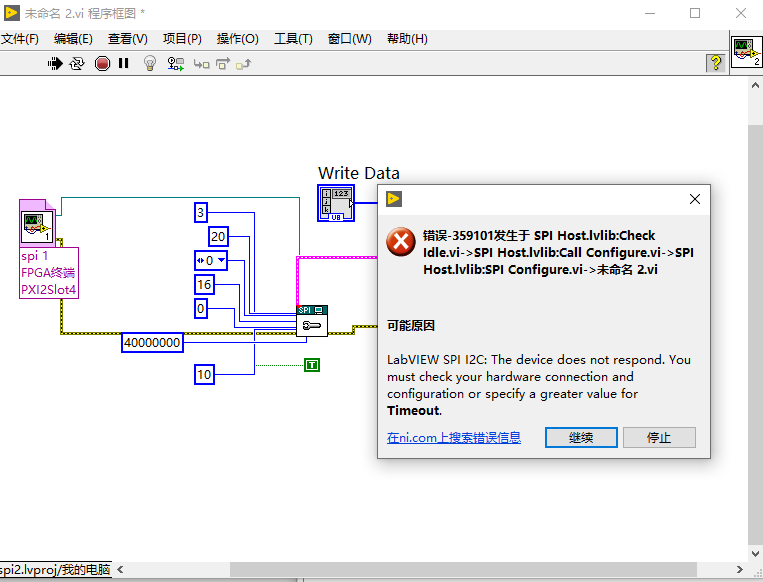This screenshot has width=763, height=582.
Task: Close the error dialog with its X button
Action: [x=695, y=199]
